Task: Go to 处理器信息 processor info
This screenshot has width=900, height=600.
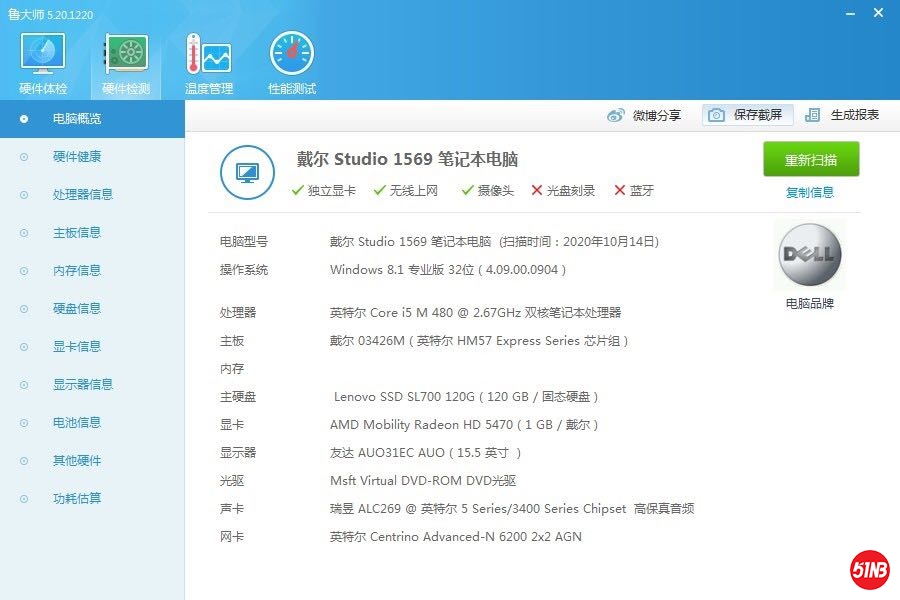Action: (x=82, y=195)
